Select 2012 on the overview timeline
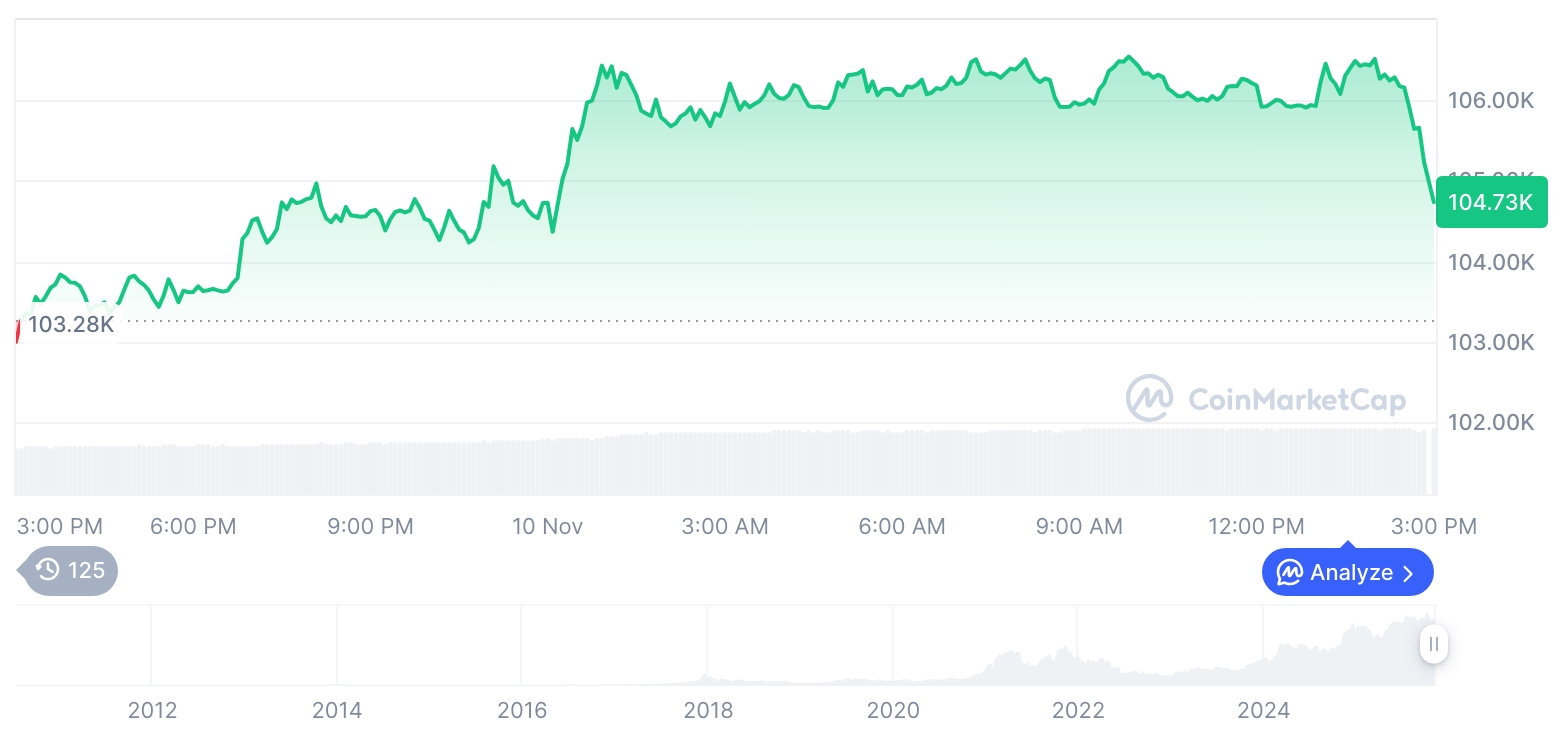Image resolution: width=1566 pixels, height=732 pixels. [x=152, y=711]
